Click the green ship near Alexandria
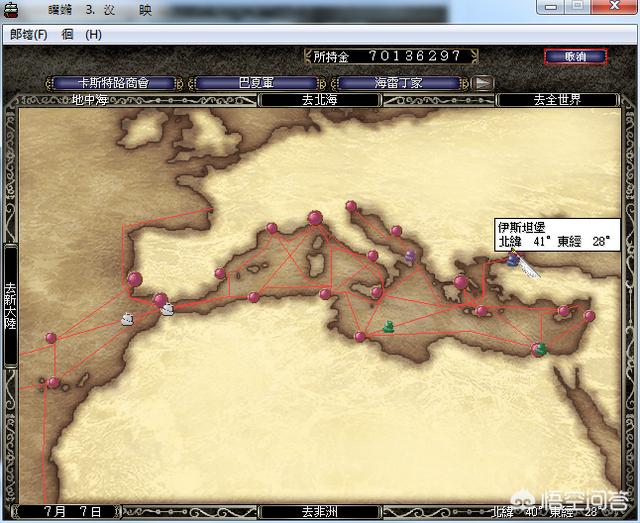Image resolution: width=640 pixels, height=523 pixels. click(x=540, y=349)
